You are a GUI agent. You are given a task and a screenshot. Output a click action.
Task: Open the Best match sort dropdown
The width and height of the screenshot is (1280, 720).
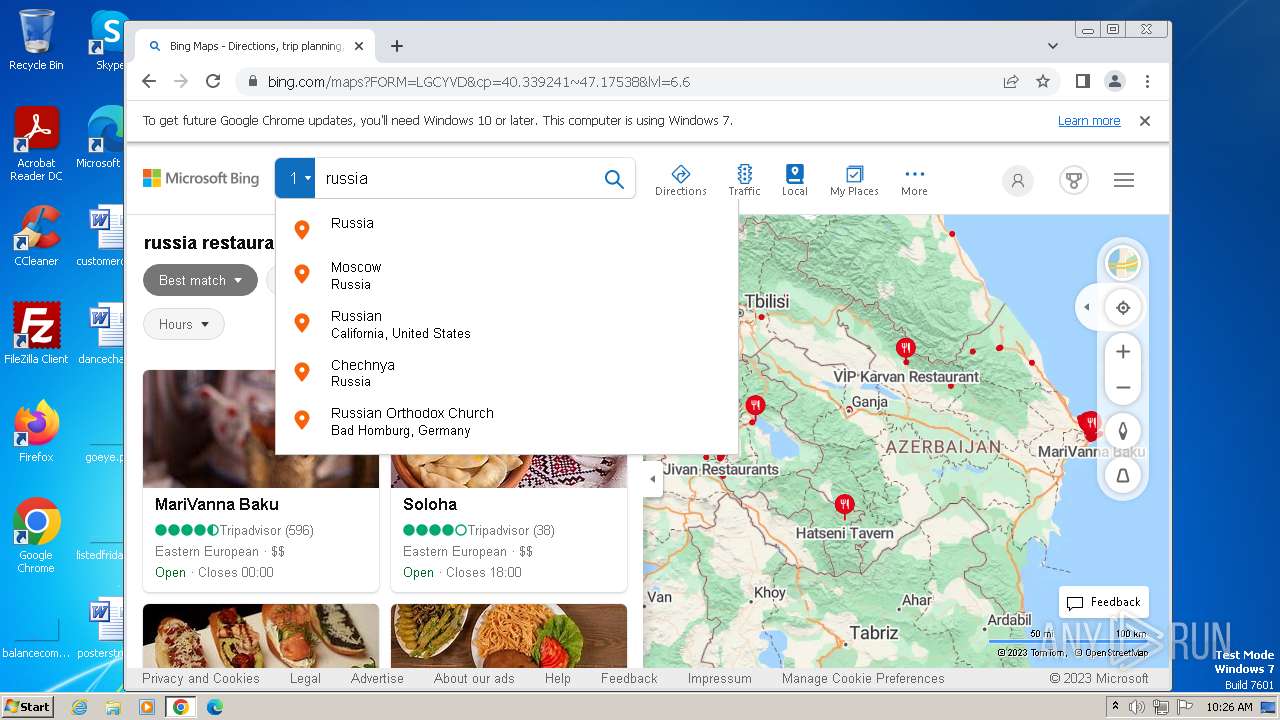point(200,280)
